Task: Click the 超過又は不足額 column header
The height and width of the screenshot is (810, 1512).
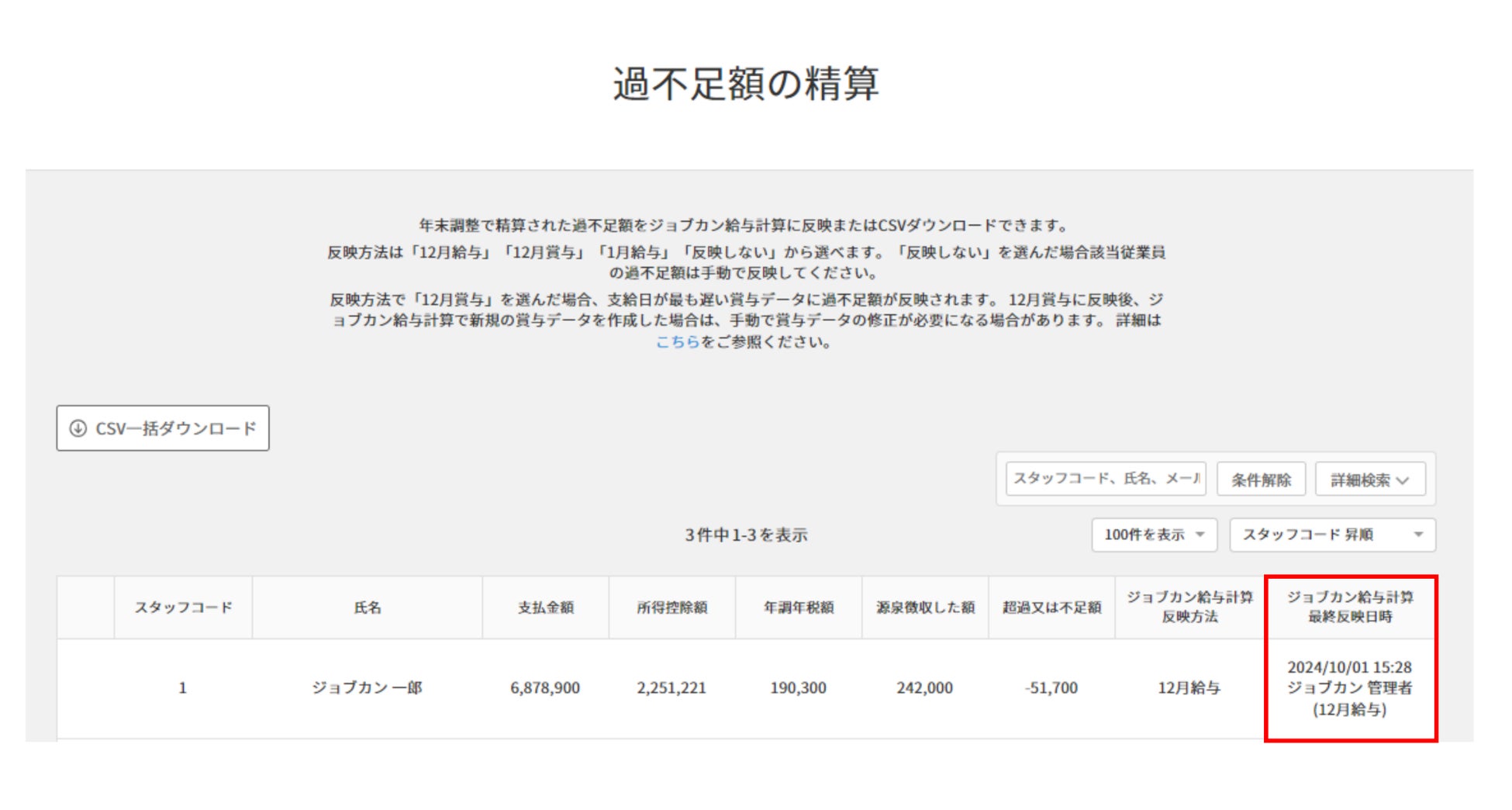Action: (x=1051, y=607)
